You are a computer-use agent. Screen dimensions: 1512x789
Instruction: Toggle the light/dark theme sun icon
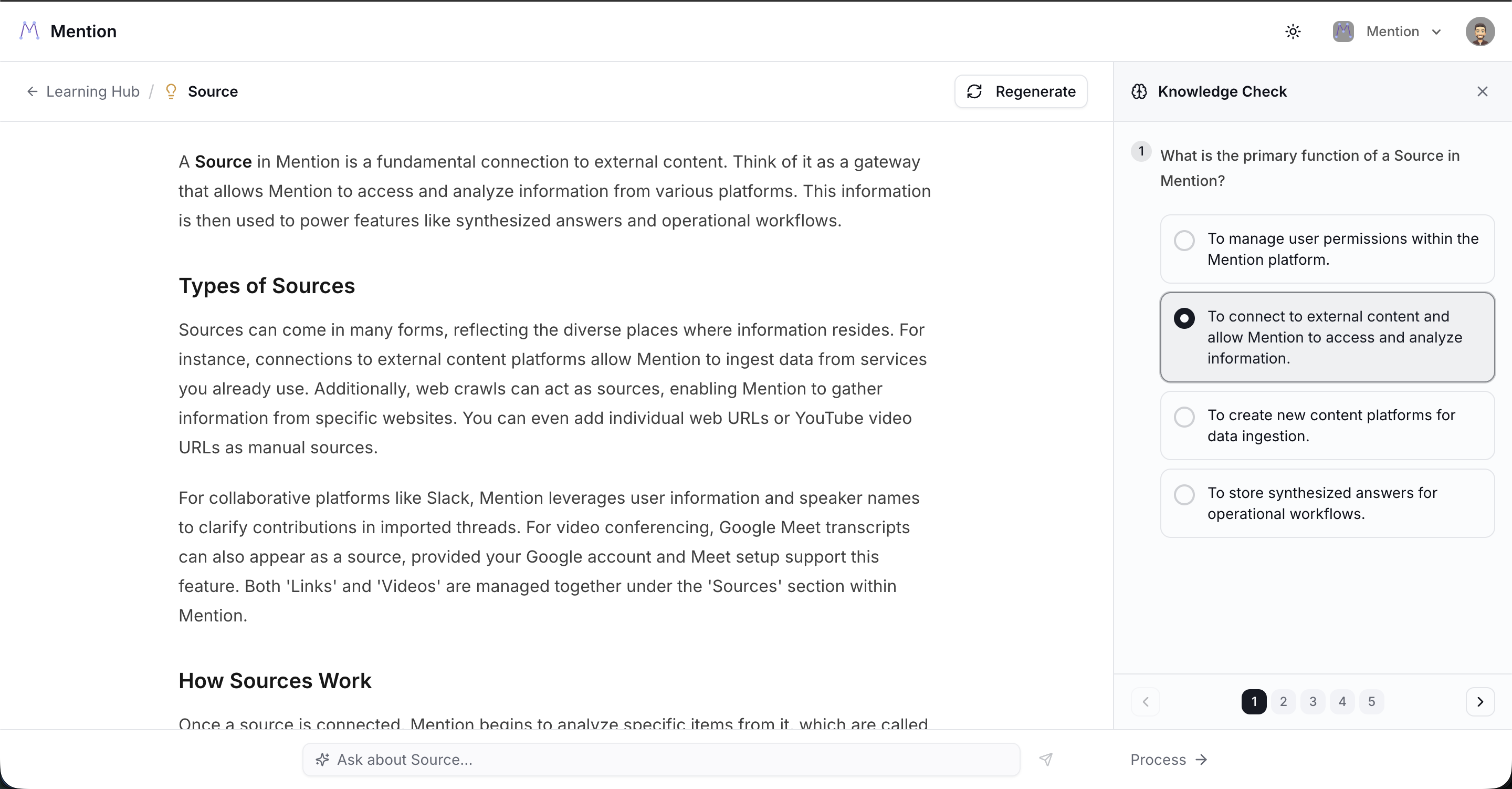[1293, 31]
